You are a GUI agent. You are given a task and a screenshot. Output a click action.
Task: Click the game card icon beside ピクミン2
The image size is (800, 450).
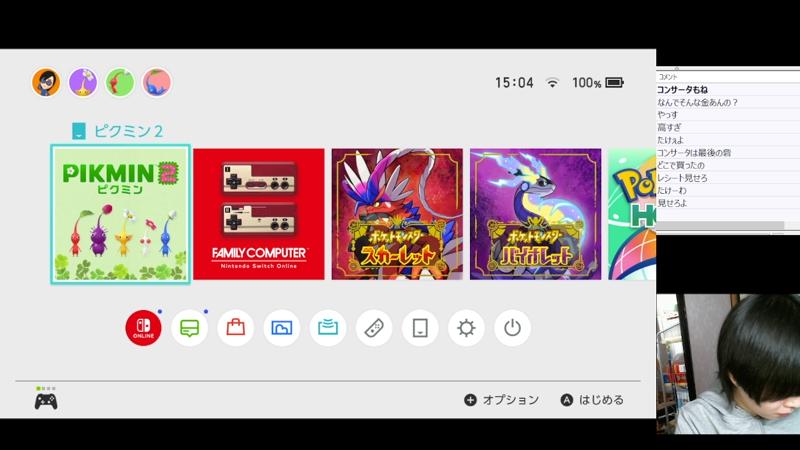(79, 131)
